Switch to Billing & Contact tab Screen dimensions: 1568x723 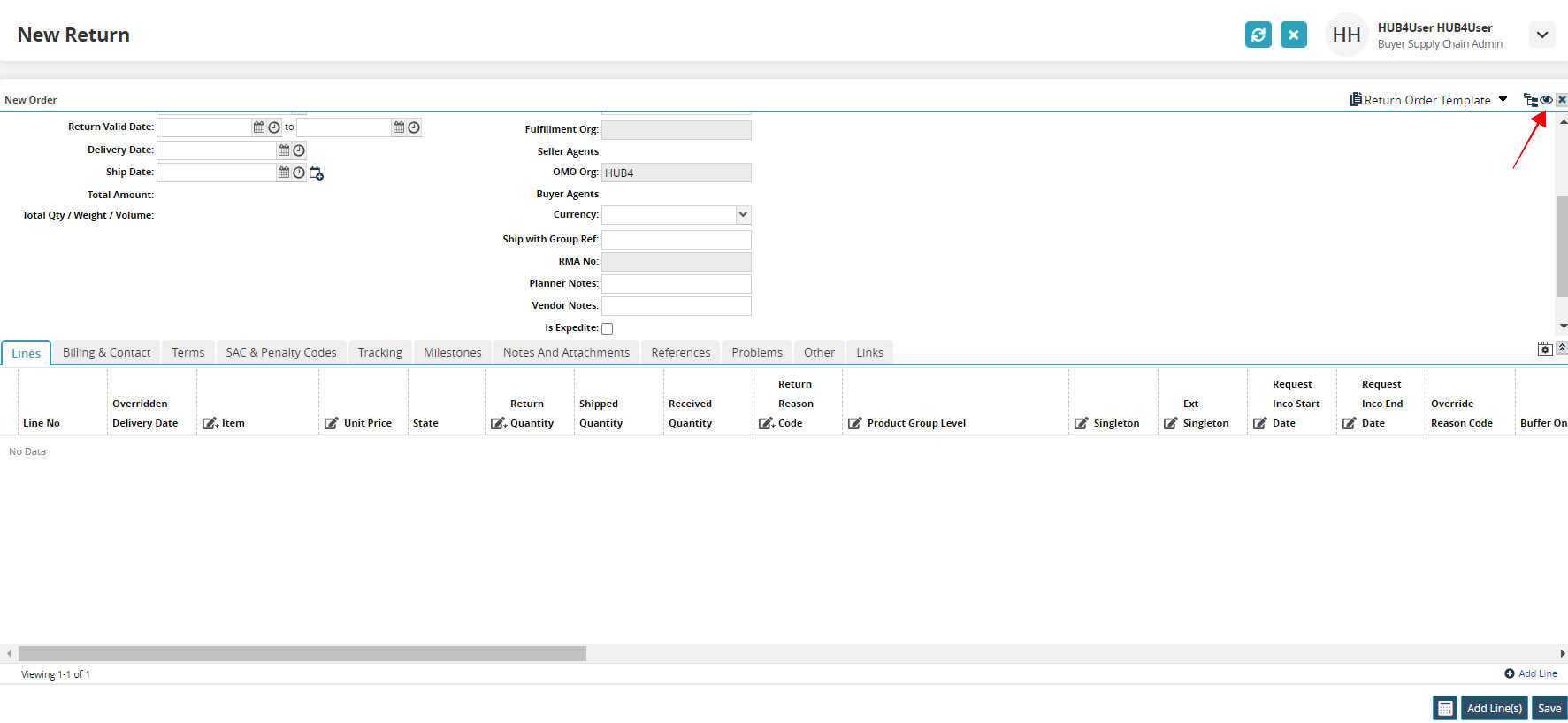[106, 352]
